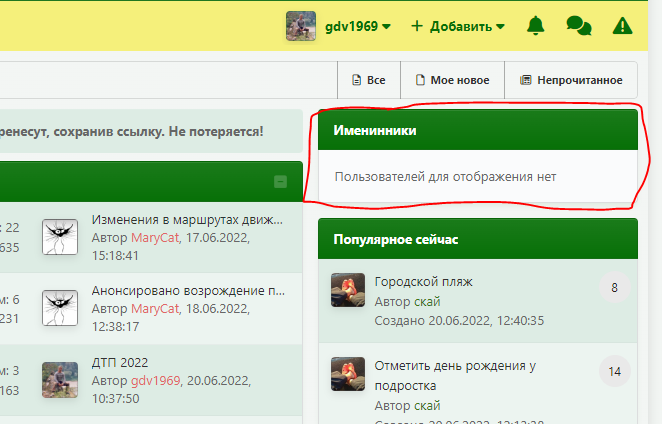
Task: Open Анонсировано возрождение topic link
Action: point(188,291)
